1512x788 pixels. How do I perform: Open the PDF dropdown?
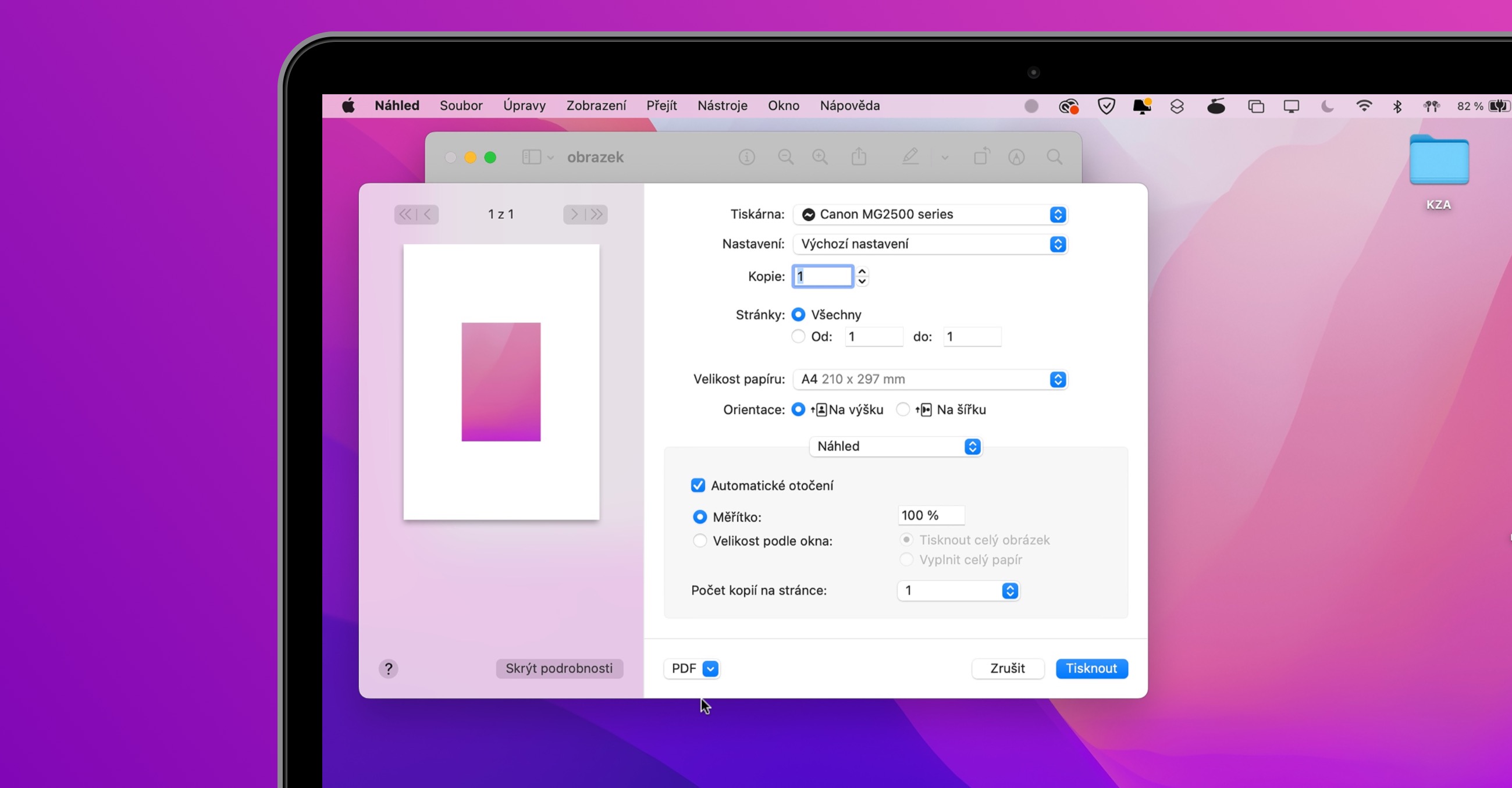click(x=692, y=668)
